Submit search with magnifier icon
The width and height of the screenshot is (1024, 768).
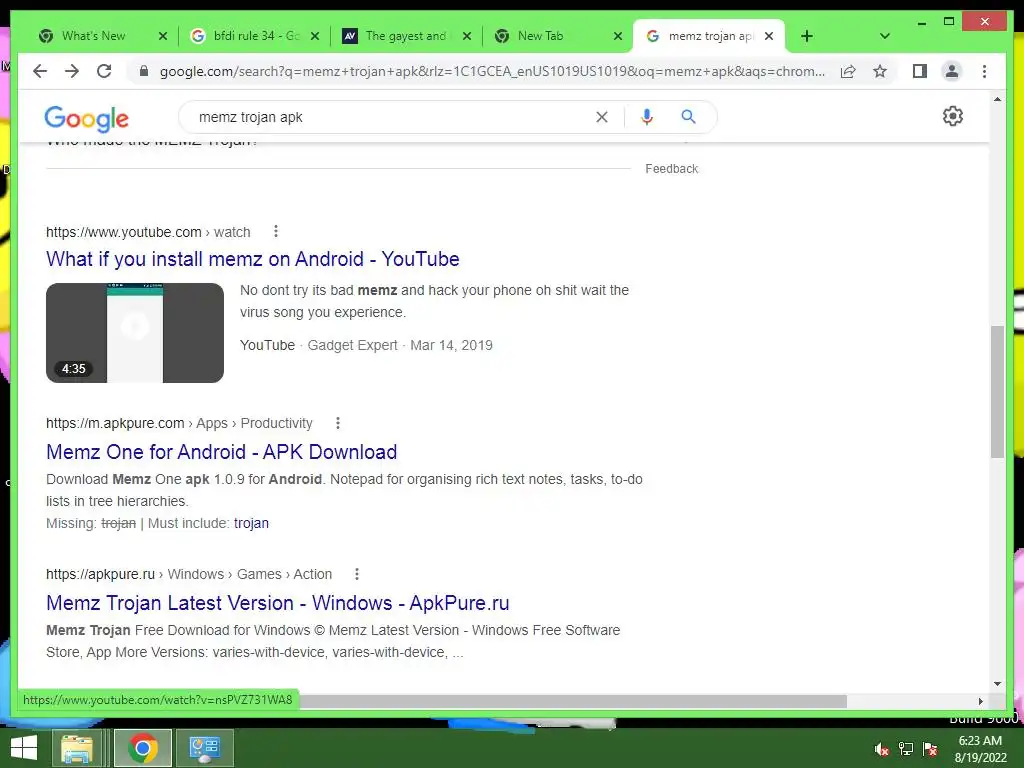(x=688, y=117)
